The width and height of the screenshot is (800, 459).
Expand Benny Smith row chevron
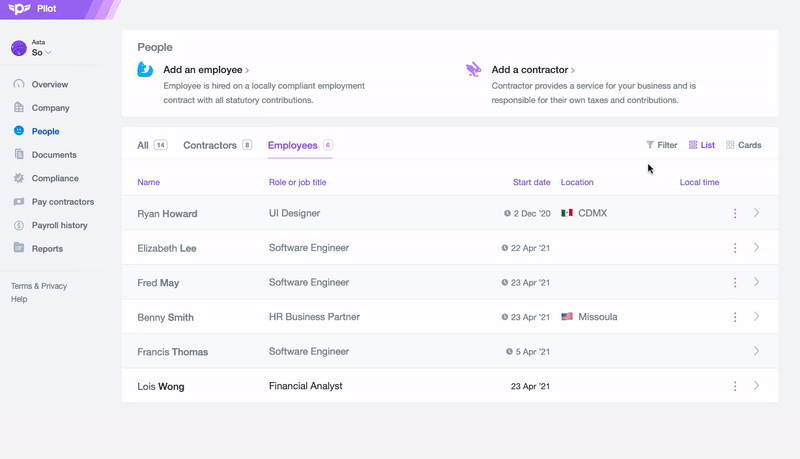pos(757,317)
